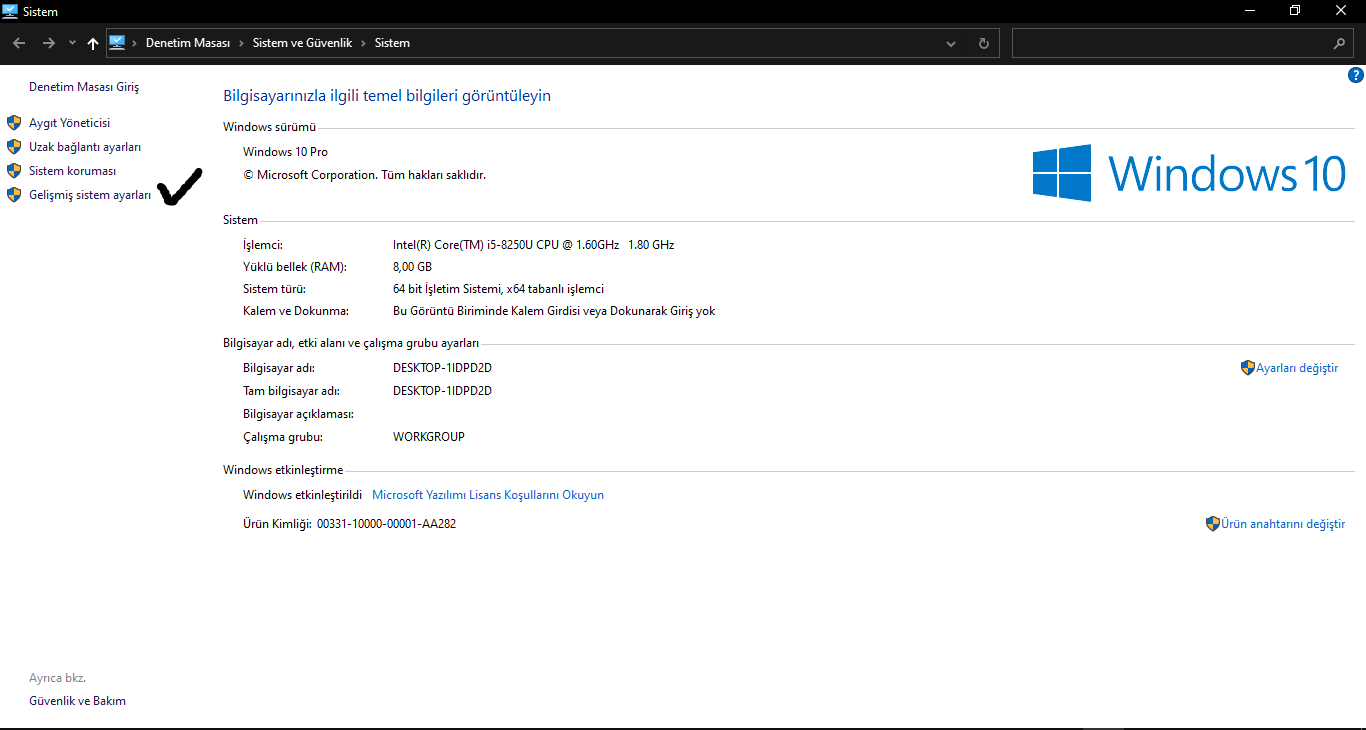Expand the address bar history dropdown
The width and height of the screenshot is (1366, 730).
[951, 43]
